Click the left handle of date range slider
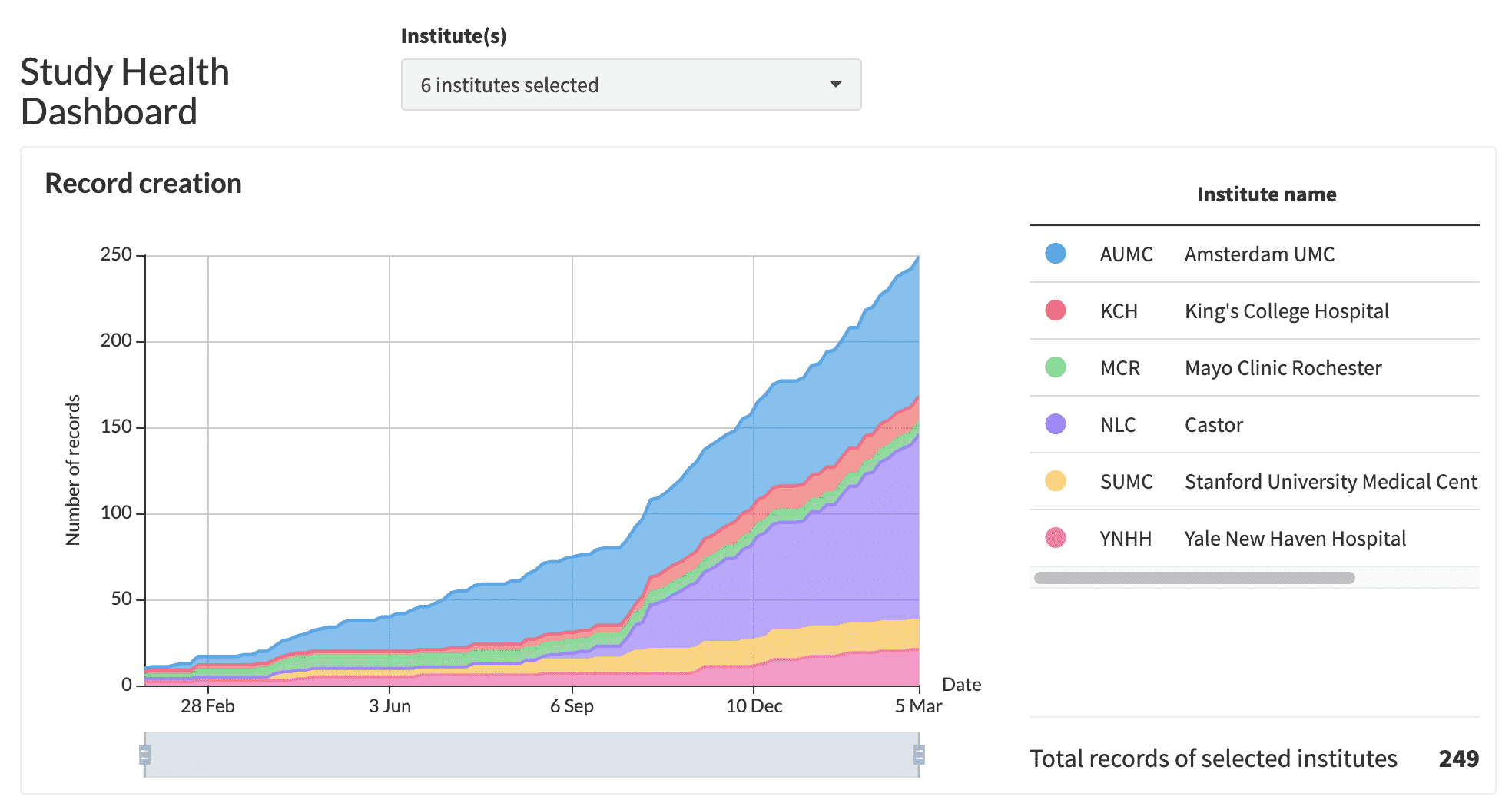The width and height of the screenshot is (1512, 810). pos(144,755)
